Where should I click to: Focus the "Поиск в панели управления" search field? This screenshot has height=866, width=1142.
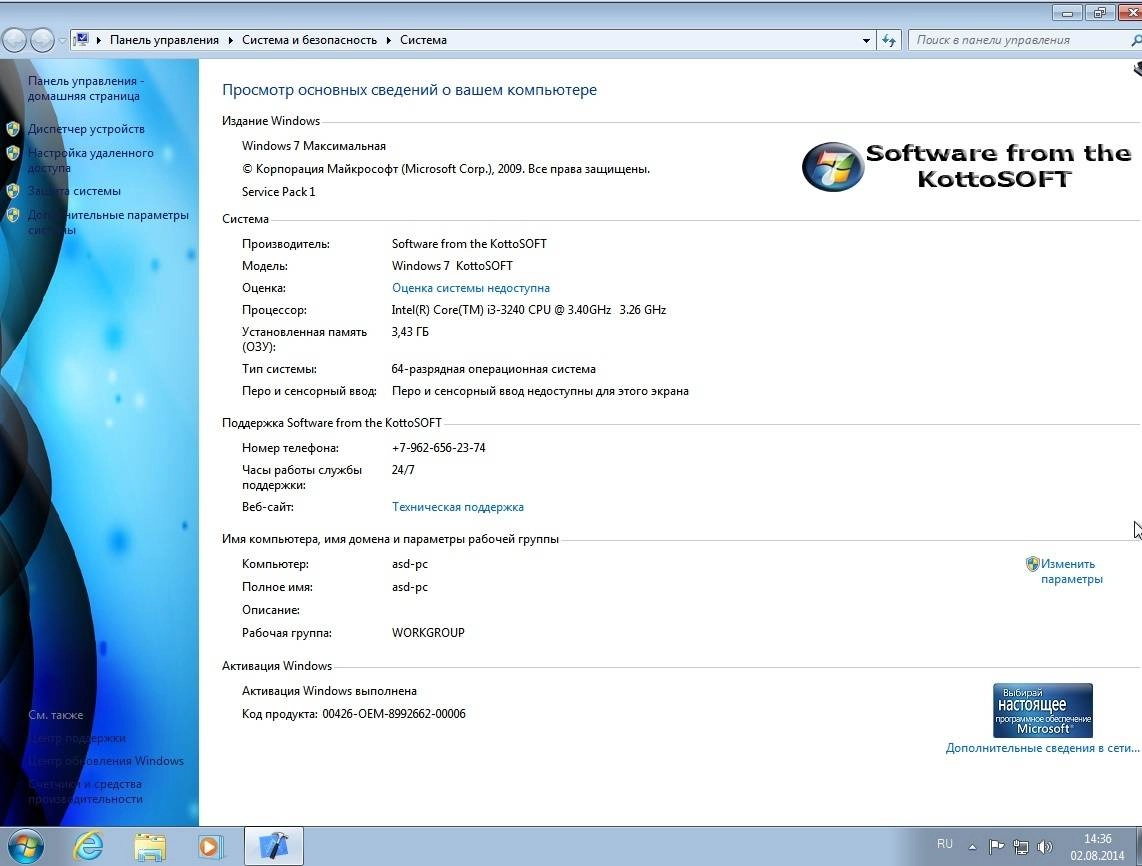1020,40
